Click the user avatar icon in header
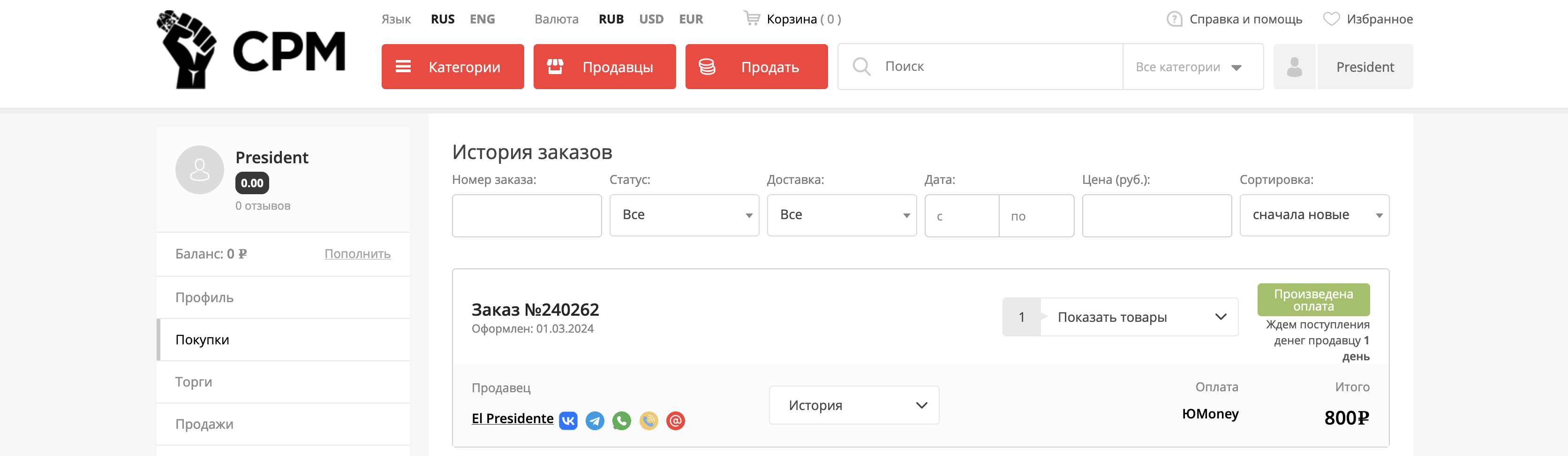The height and width of the screenshot is (456, 1568). pyautogui.click(x=1295, y=67)
